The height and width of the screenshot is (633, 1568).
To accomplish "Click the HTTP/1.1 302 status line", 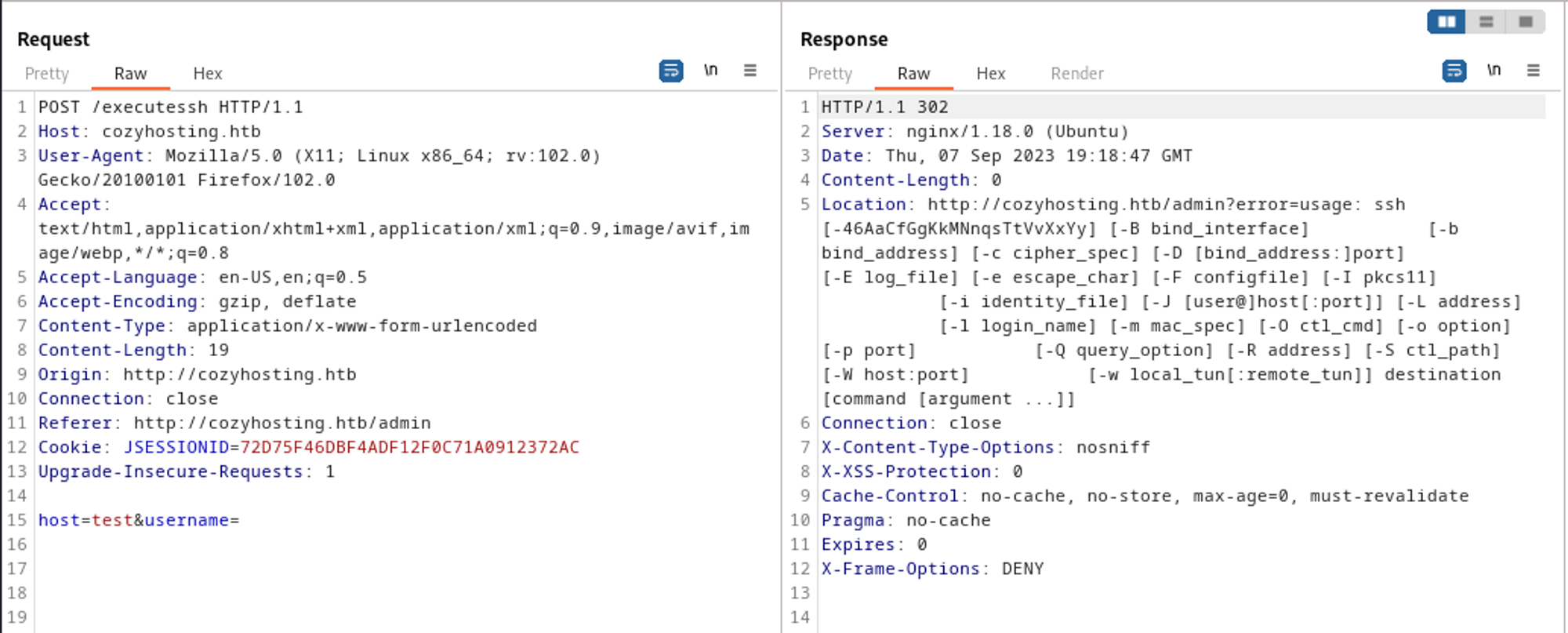I will coord(884,107).
